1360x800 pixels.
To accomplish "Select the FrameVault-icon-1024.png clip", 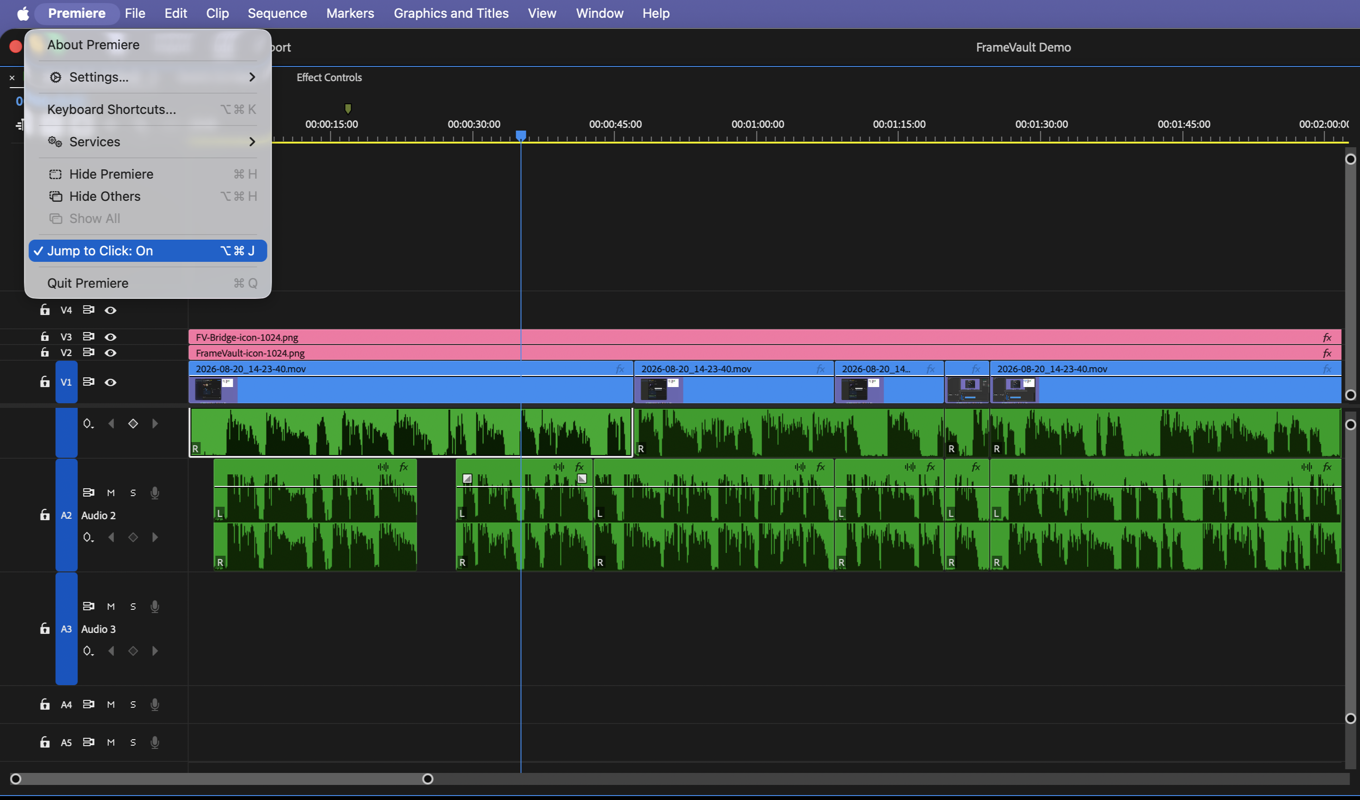I will click(x=765, y=353).
